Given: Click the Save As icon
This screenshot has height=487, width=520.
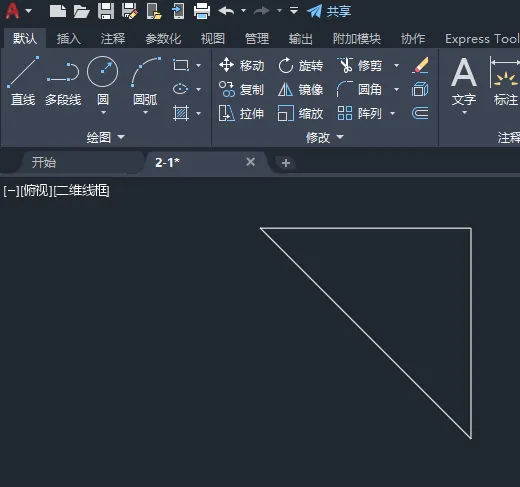Looking at the screenshot, I should pos(130,11).
